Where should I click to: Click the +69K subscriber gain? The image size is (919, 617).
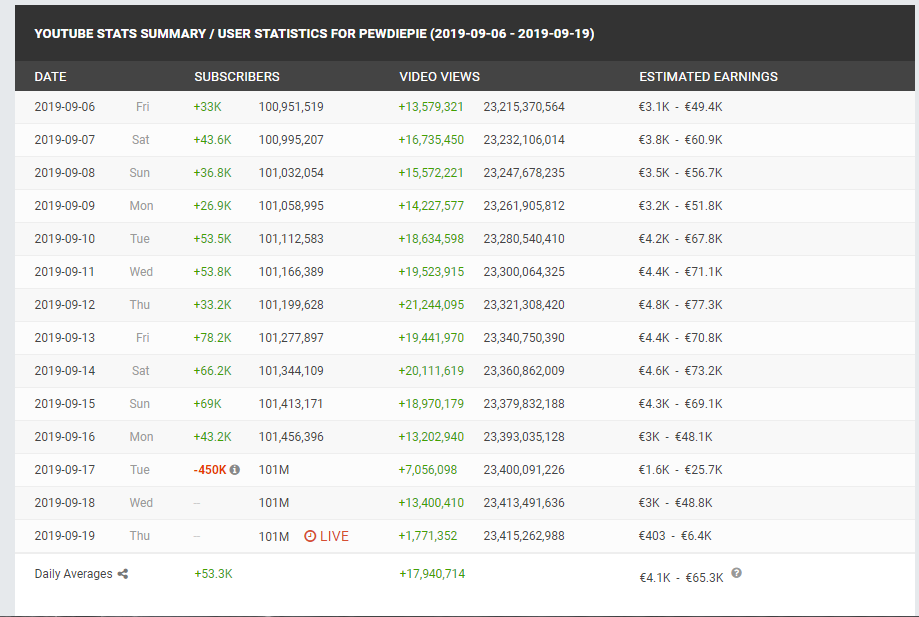tap(207, 404)
